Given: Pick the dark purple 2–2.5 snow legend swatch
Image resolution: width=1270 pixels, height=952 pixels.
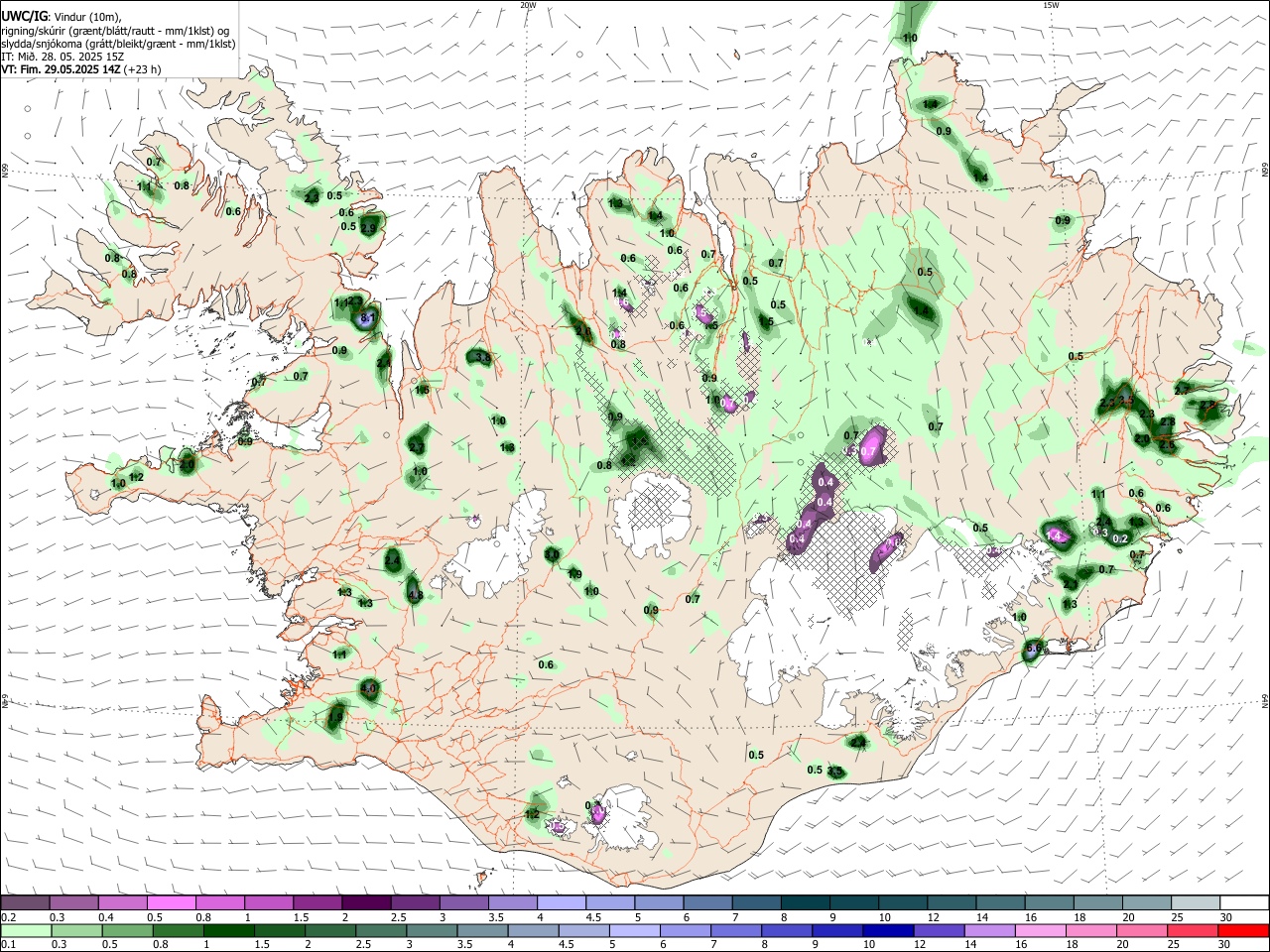Looking at the screenshot, I should point(365,902).
